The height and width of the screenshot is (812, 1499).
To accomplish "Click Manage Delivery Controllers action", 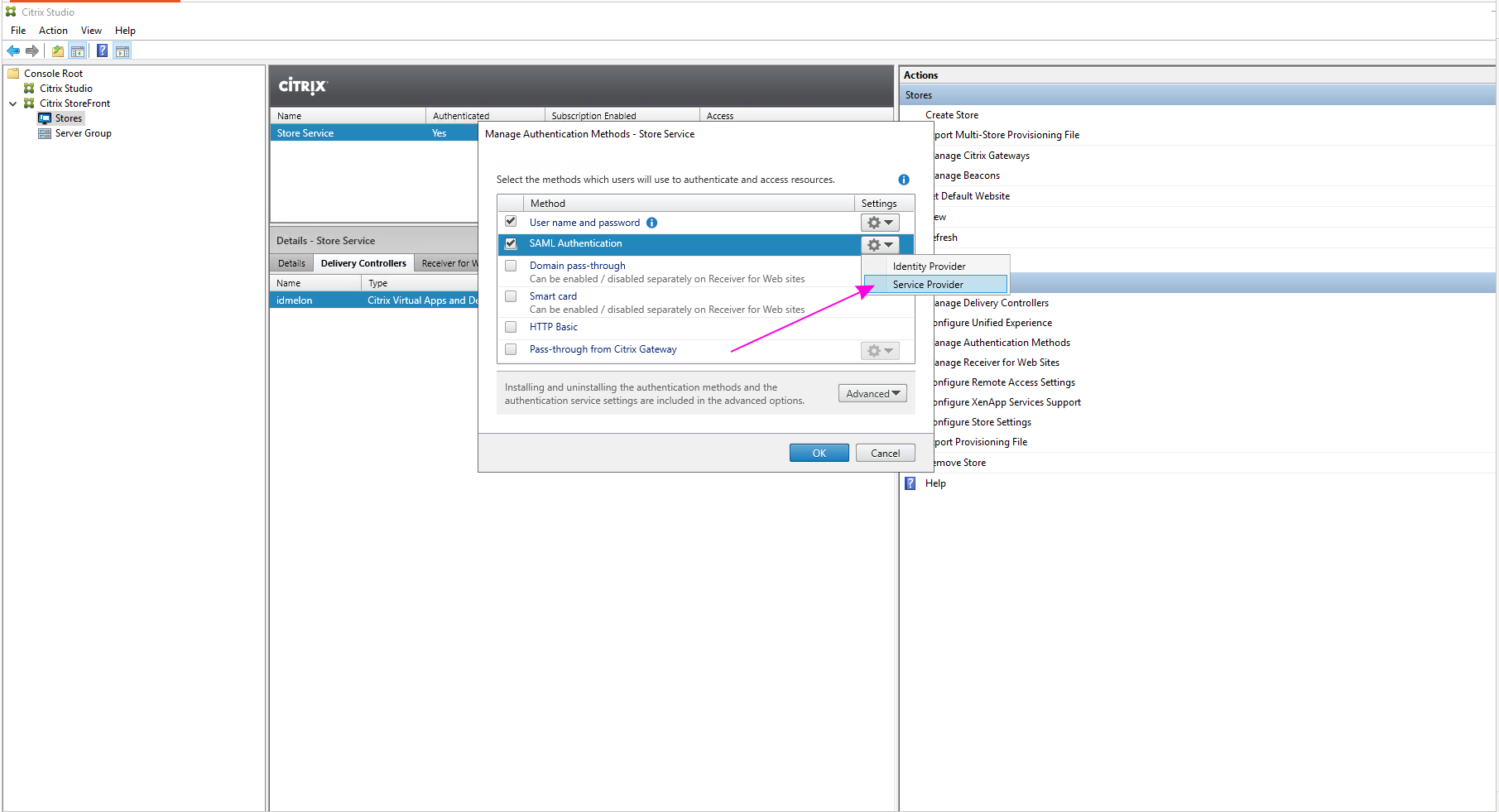I will pos(992,303).
